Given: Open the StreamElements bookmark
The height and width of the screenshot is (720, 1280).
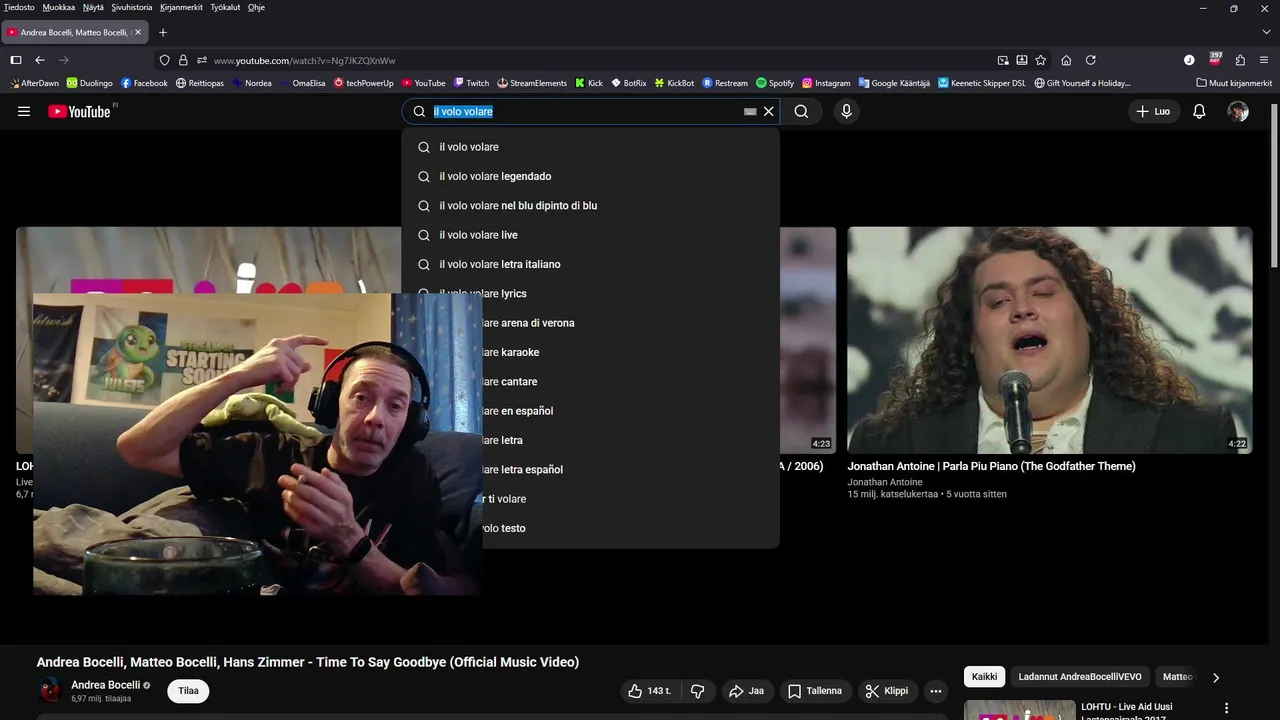Looking at the screenshot, I should click(x=531, y=83).
